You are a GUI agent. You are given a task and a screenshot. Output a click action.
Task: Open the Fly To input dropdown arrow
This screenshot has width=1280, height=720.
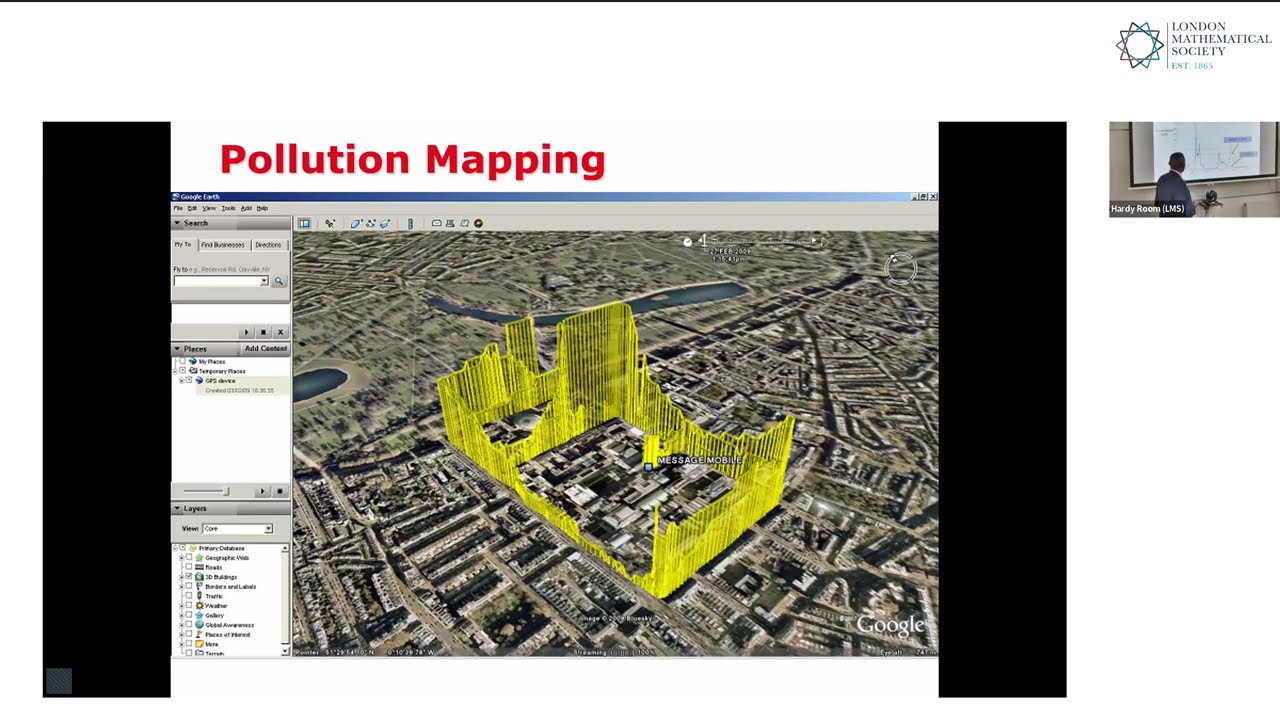tap(264, 281)
